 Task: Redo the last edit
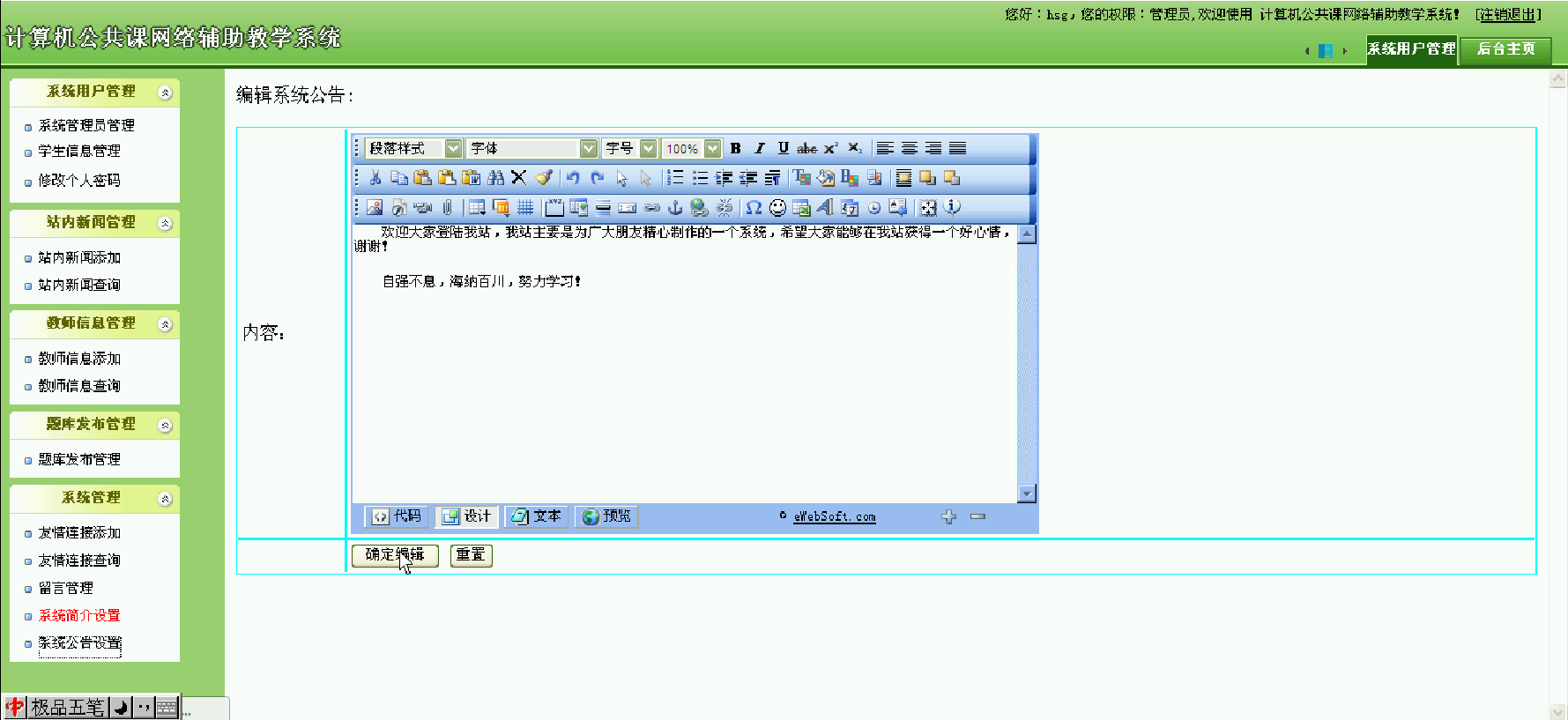(x=598, y=178)
